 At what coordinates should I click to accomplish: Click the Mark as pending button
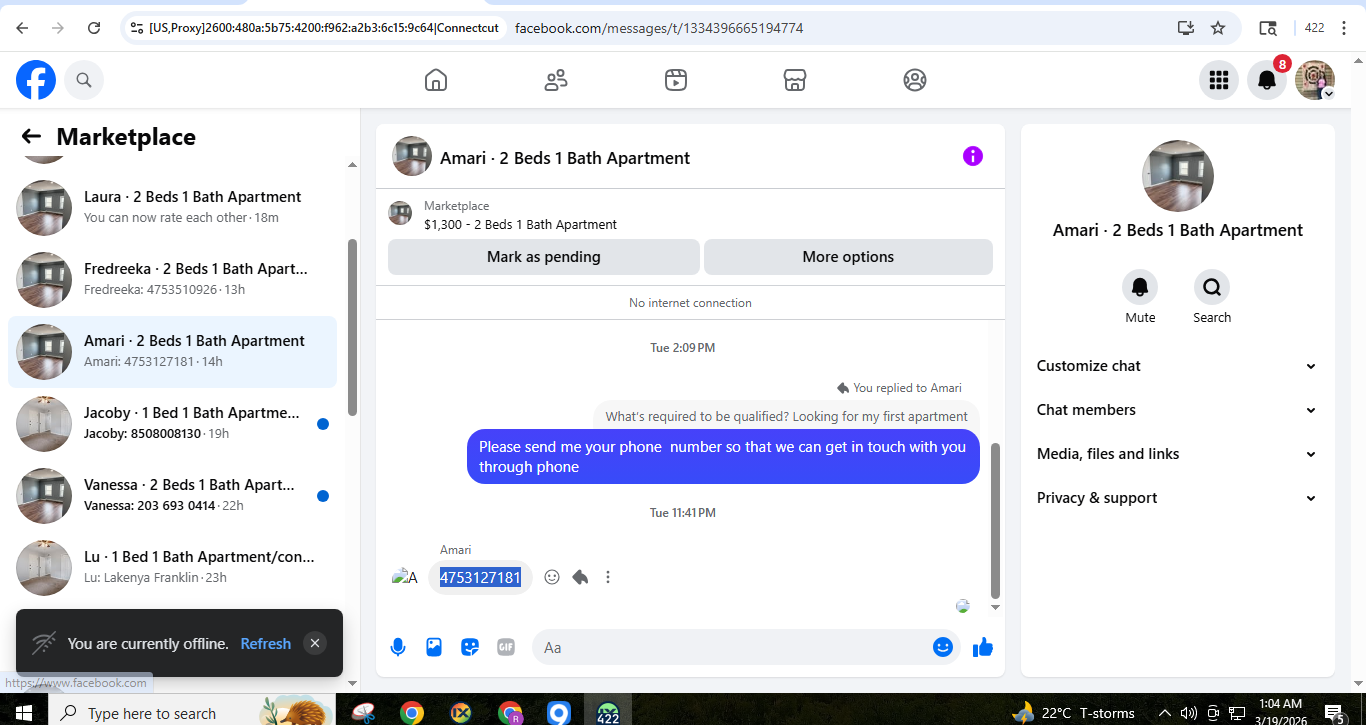[x=544, y=257]
